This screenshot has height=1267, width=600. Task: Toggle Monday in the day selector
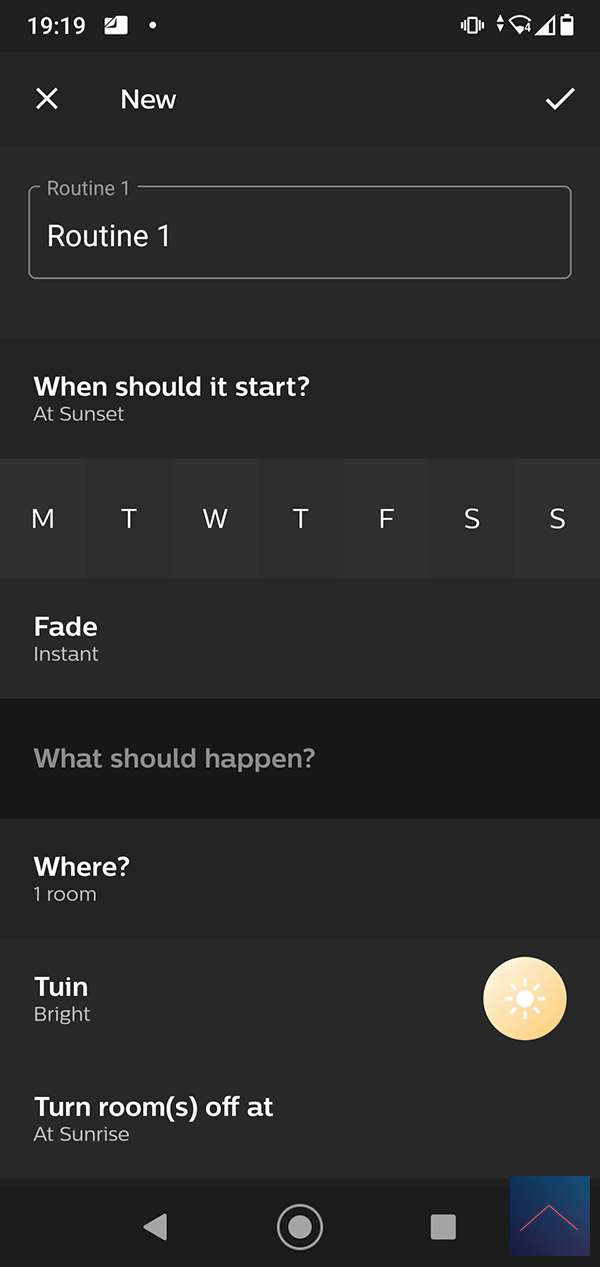[x=43, y=519]
